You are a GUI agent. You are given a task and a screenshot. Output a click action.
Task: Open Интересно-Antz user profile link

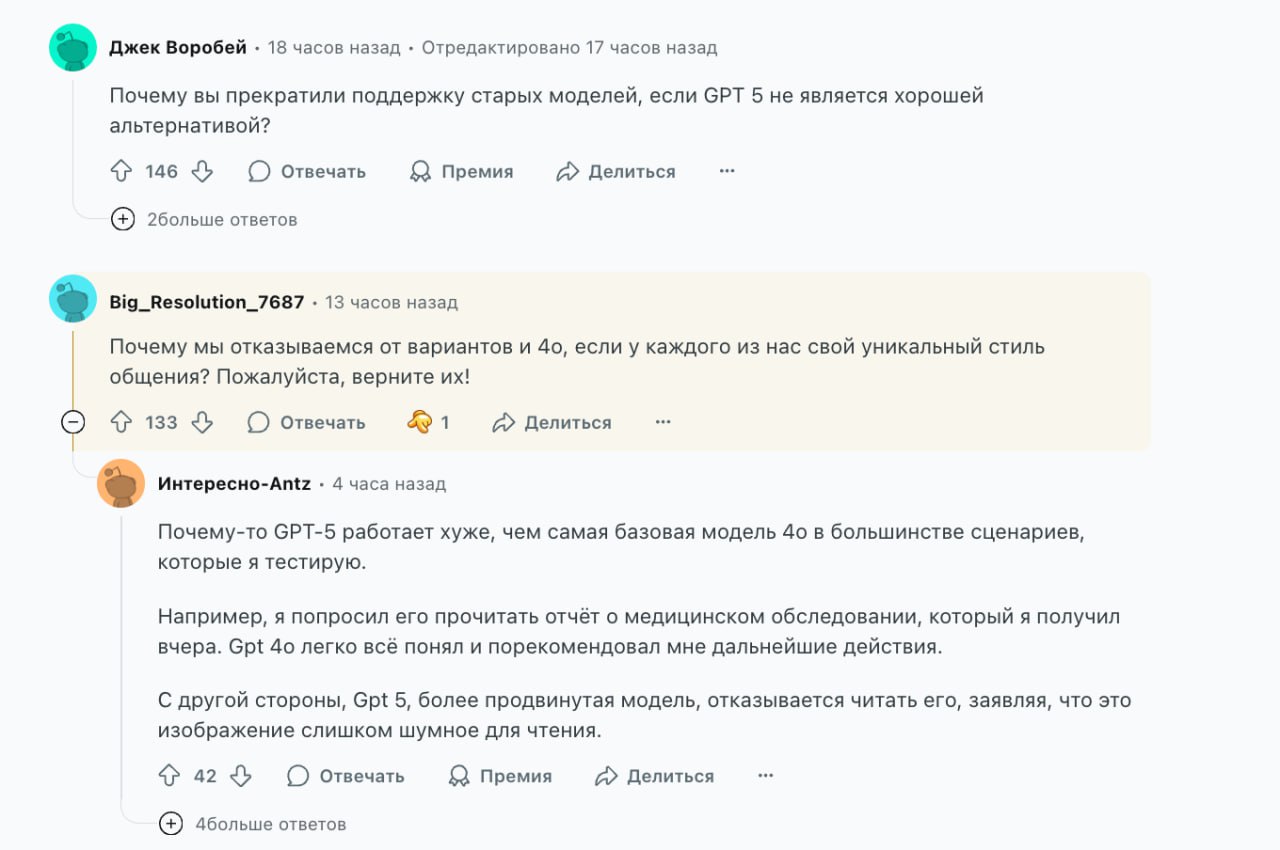pyautogui.click(x=234, y=484)
